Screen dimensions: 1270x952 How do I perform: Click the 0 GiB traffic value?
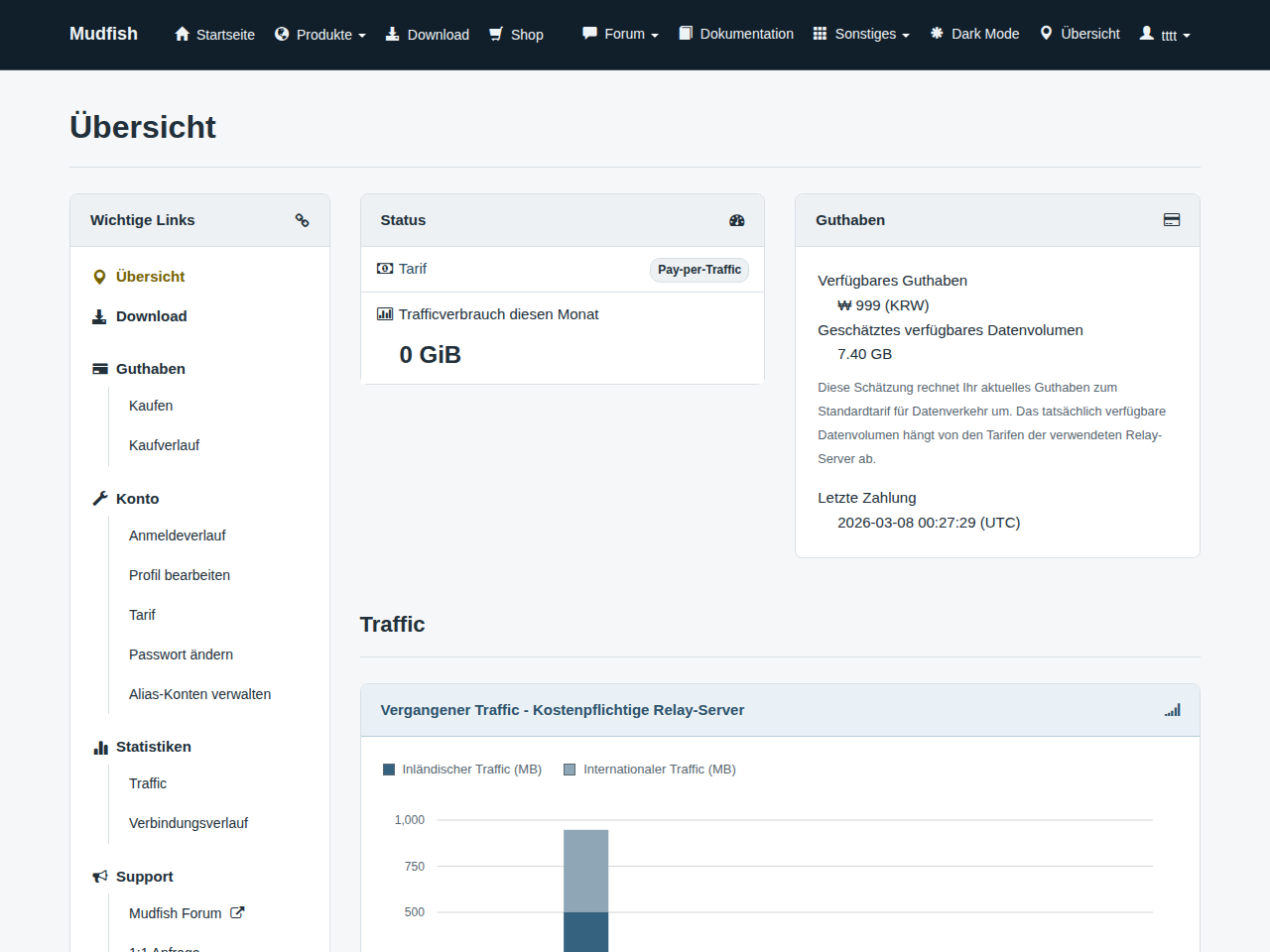pyautogui.click(x=430, y=355)
